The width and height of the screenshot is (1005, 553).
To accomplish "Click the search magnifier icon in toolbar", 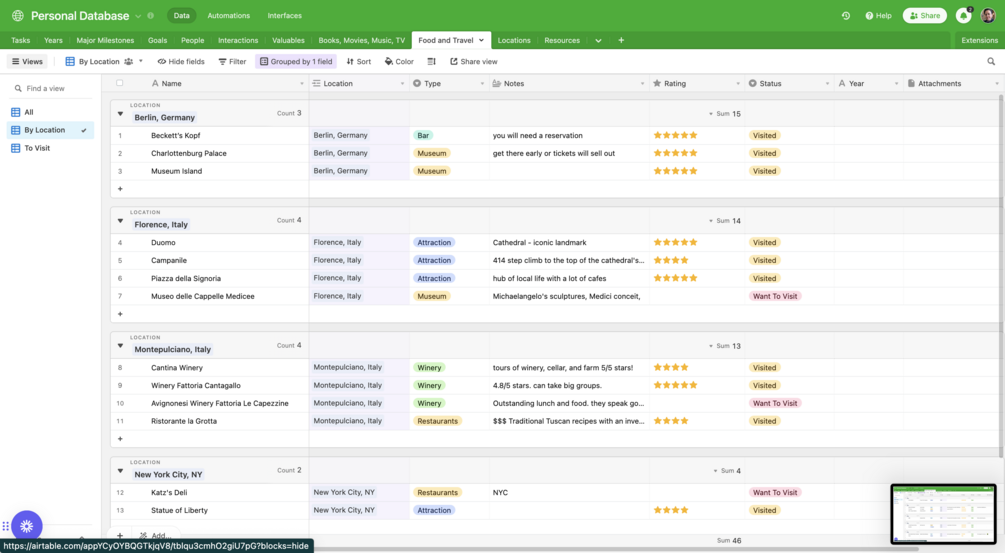I will 991,62.
